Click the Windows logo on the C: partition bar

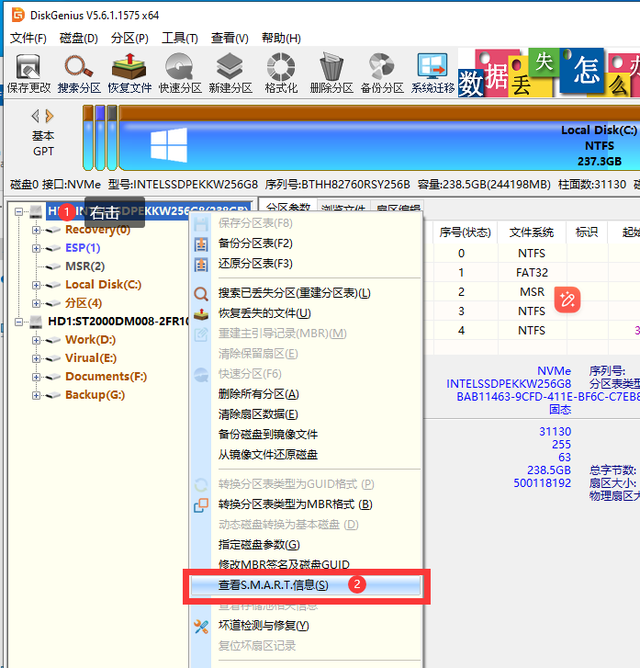click(169, 145)
